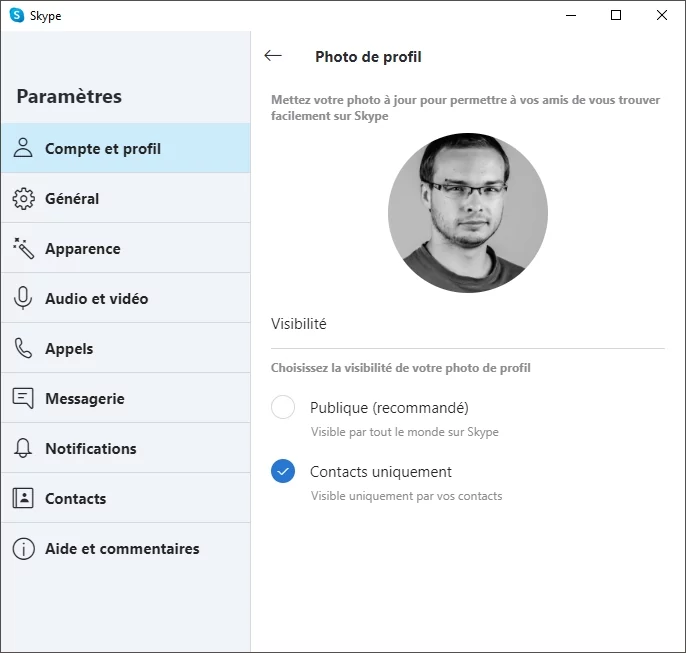Screen dimensions: 686x653
Task: Click the bell icon for Notifications
Action: (23, 448)
